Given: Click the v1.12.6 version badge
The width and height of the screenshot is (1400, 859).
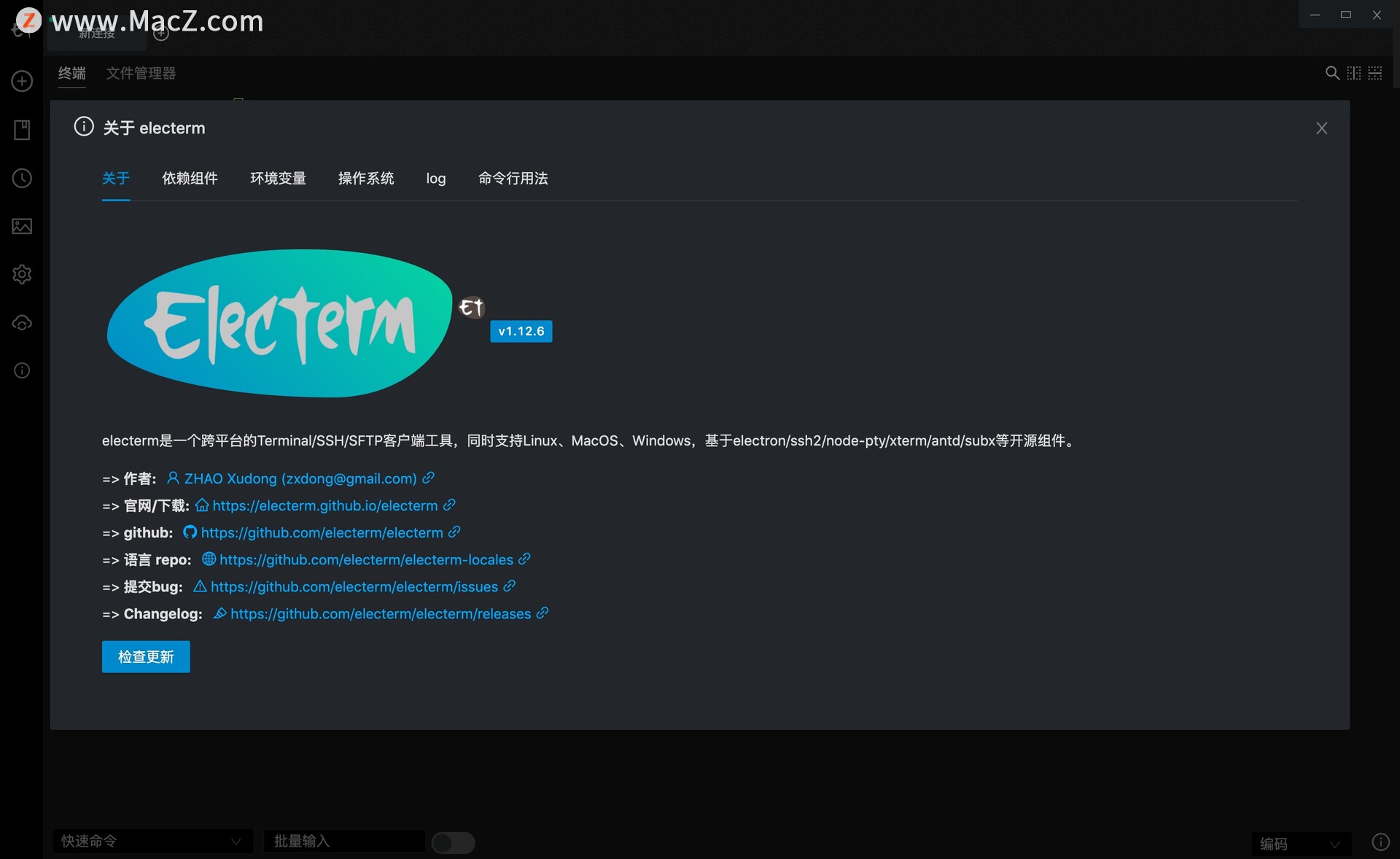Looking at the screenshot, I should point(521,331).
